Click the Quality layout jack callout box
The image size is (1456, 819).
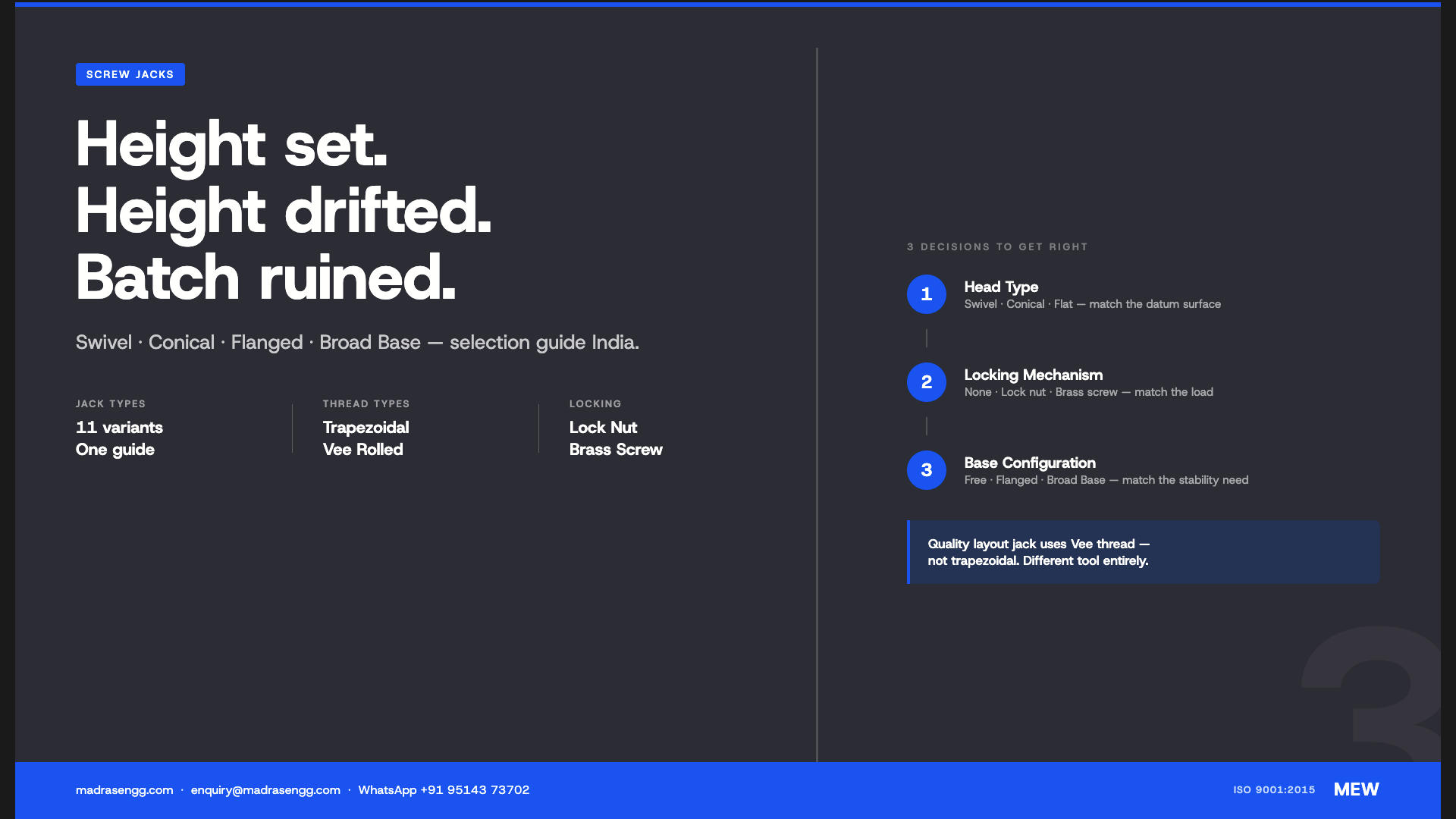click(1143, 552)
